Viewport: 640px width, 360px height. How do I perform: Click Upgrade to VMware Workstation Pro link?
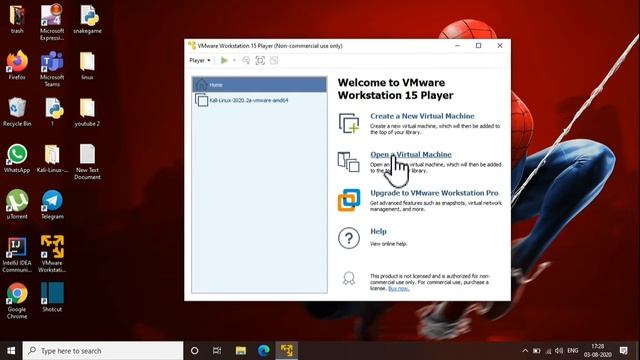pyautogui.click(x=434, y=193)
